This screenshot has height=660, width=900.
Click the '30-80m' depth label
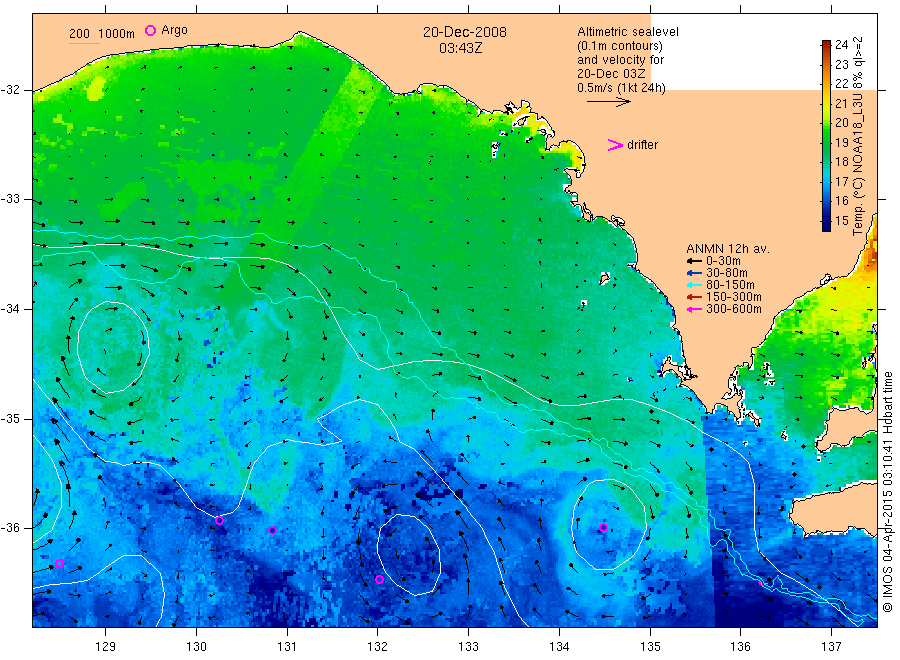tap(727, 273)
